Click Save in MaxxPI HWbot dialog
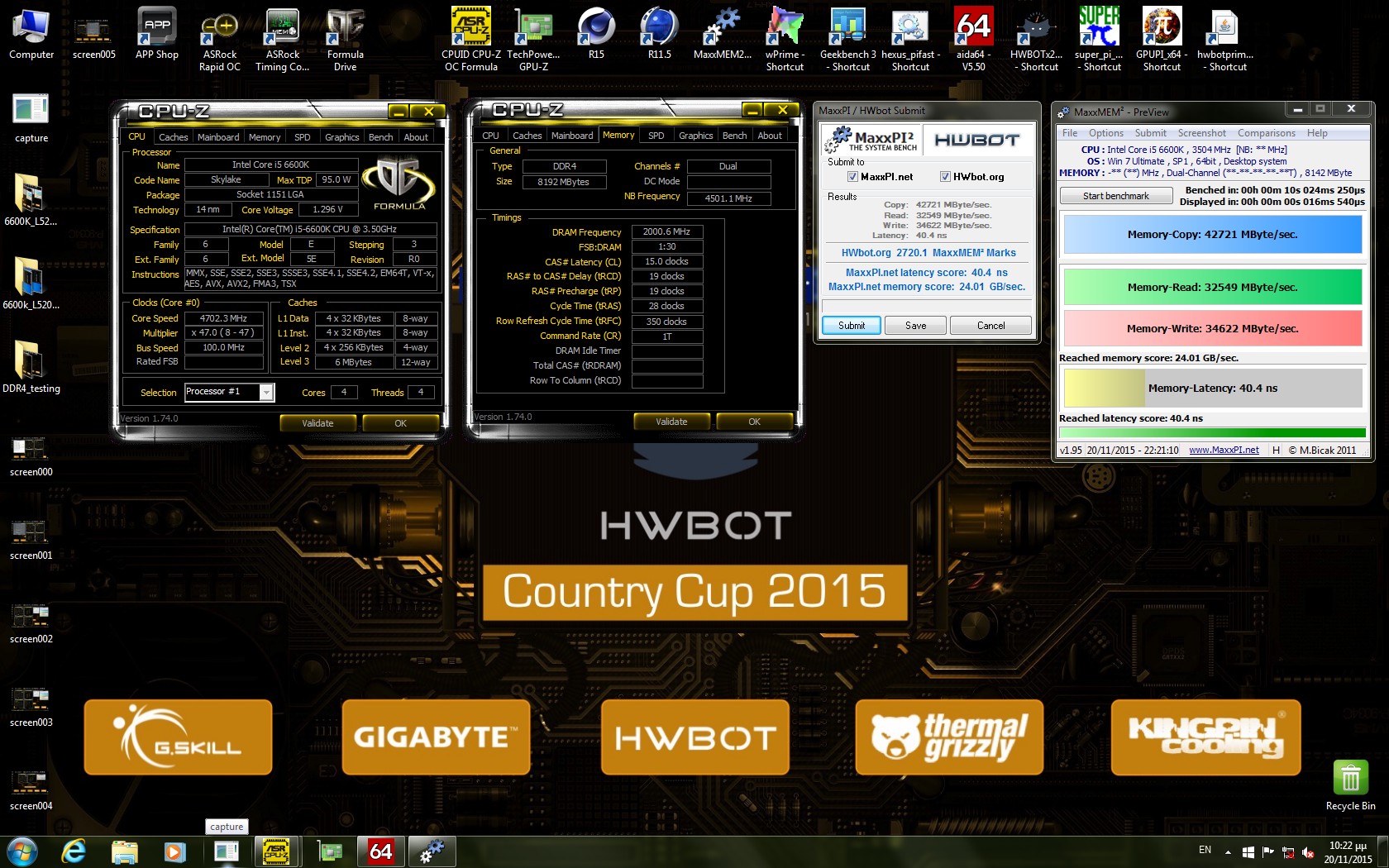The image size is (1389, 868). click(x=916, y=326)
